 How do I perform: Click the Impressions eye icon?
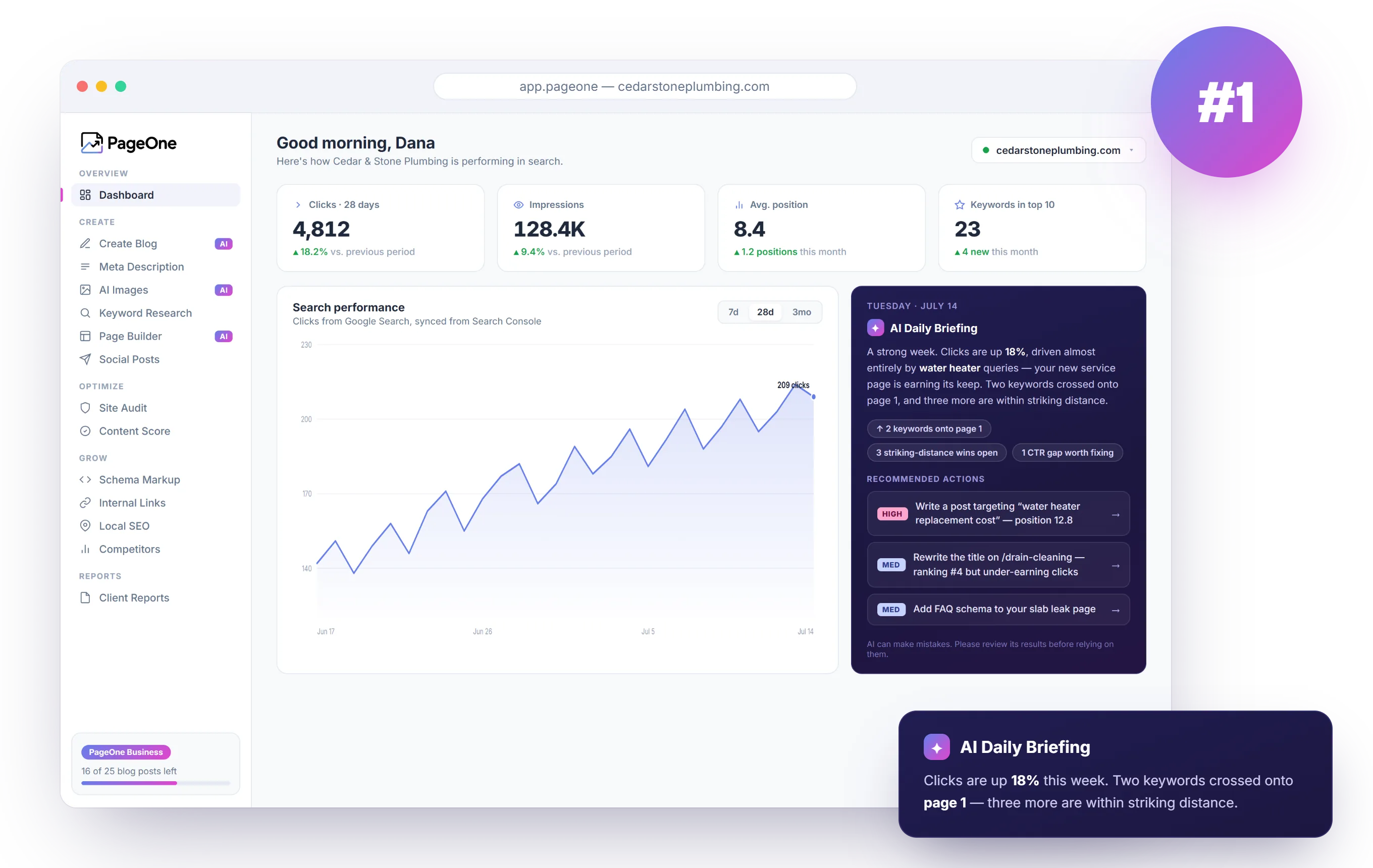[518, 204]
